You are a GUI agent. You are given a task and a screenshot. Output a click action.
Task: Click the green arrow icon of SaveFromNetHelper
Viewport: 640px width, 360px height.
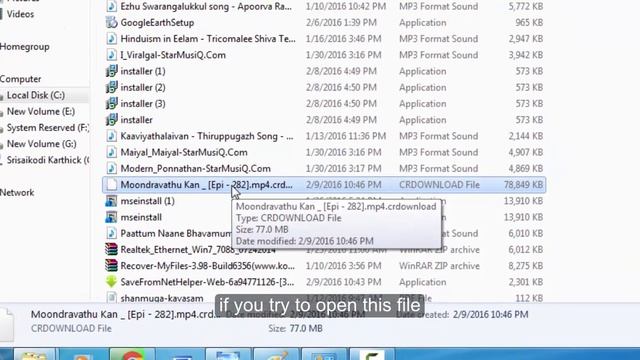click(111, 282)
